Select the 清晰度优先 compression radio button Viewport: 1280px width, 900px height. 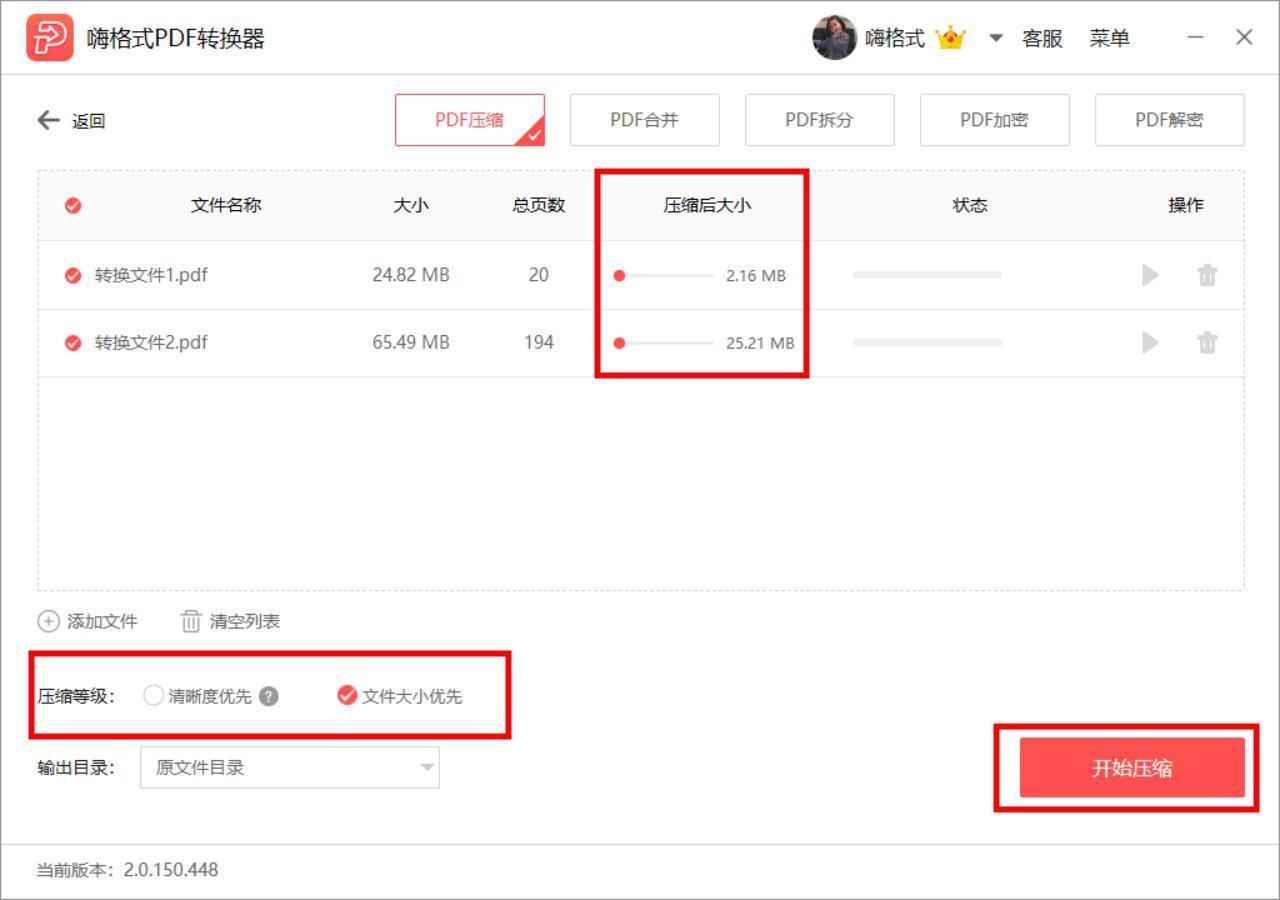click(154, 694)
